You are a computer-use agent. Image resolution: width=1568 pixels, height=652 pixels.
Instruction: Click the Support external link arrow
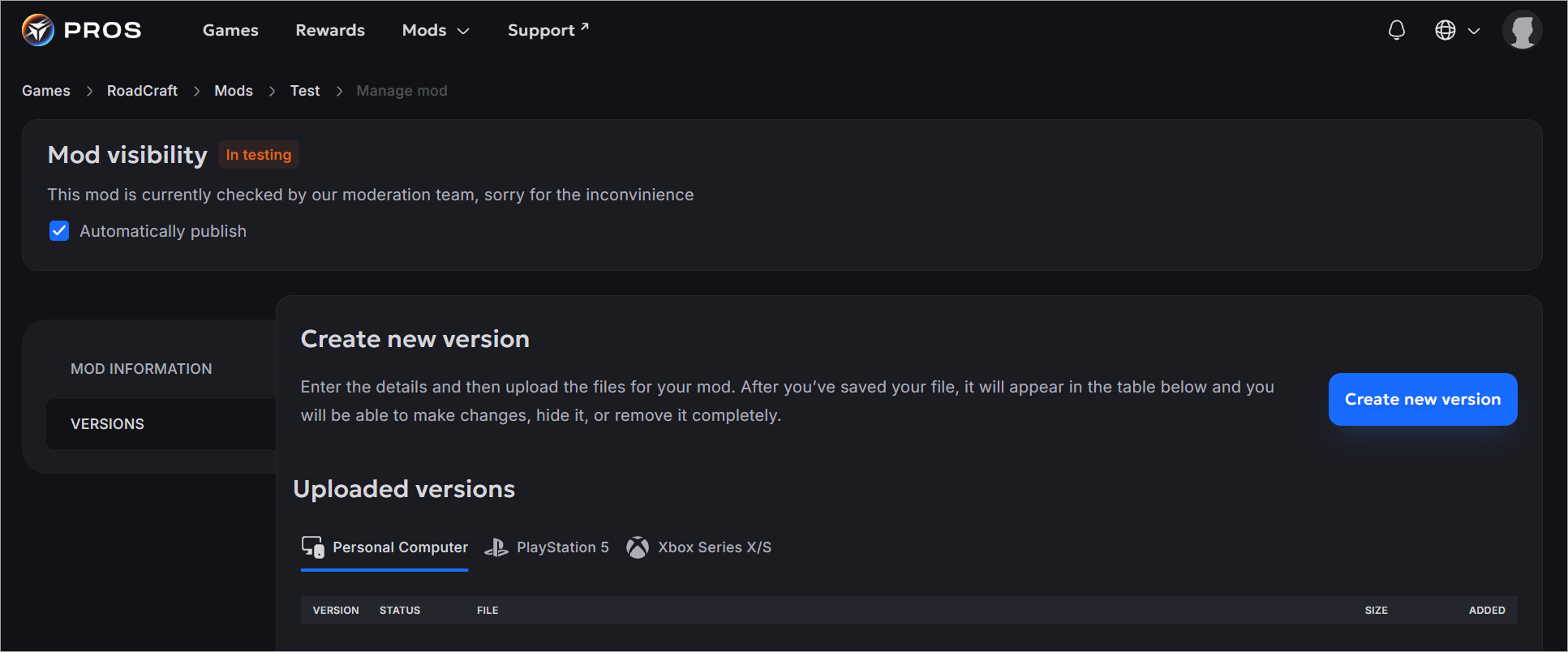584,28
